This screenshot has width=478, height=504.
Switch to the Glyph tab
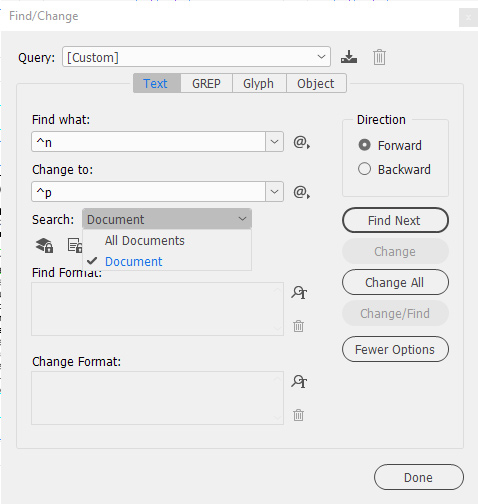[259, 83]
